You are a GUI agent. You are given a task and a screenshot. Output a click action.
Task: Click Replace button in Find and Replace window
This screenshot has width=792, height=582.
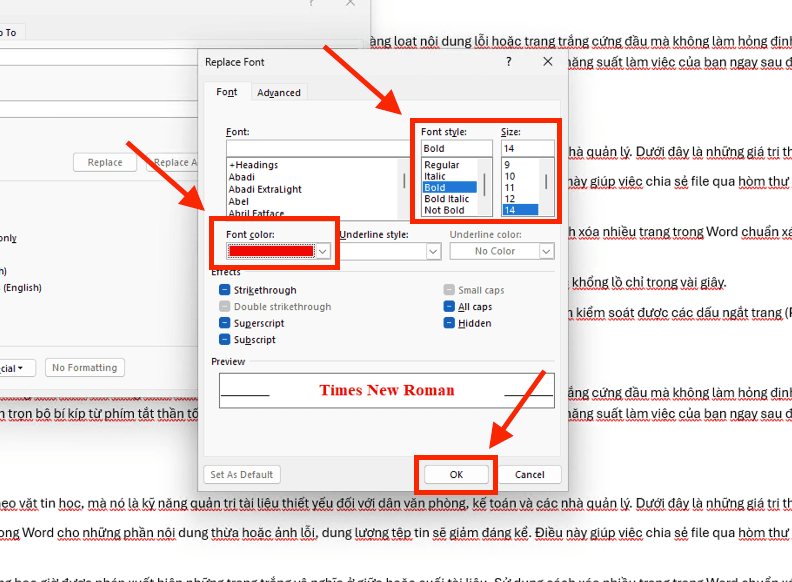(x=105, y=162)
